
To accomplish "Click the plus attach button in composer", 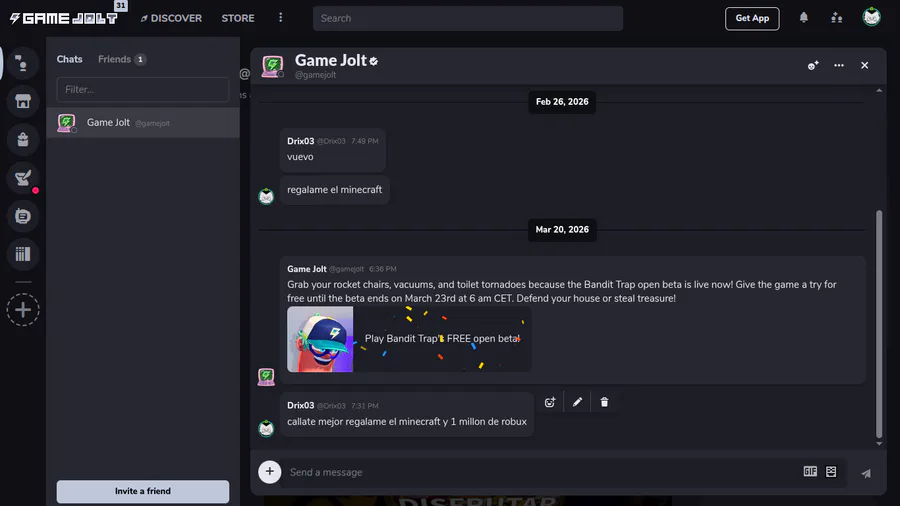I will [x=270, y=472].
